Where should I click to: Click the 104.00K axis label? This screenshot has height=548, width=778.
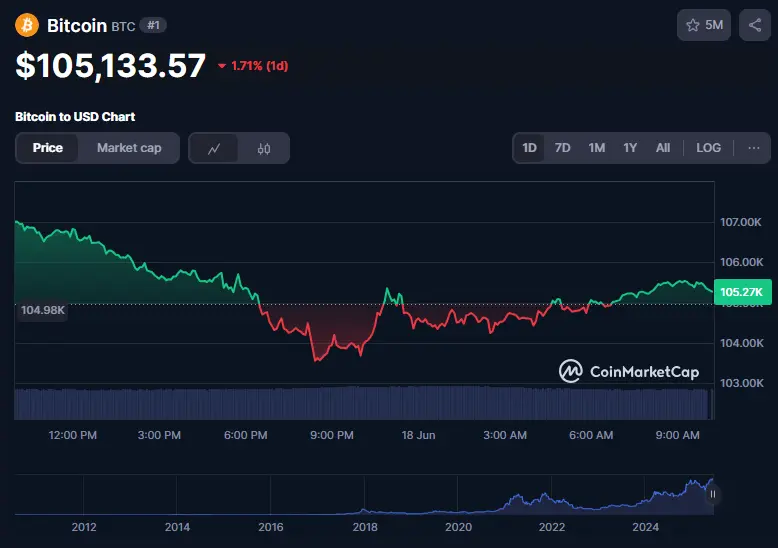[741, 343]
